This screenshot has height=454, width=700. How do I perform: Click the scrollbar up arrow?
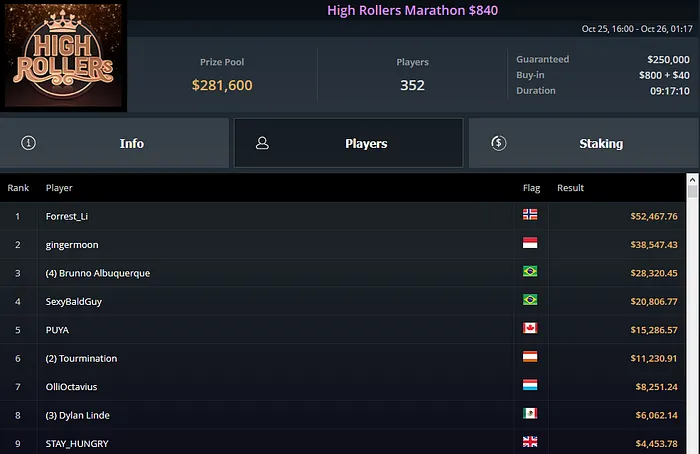click(692, 180)
